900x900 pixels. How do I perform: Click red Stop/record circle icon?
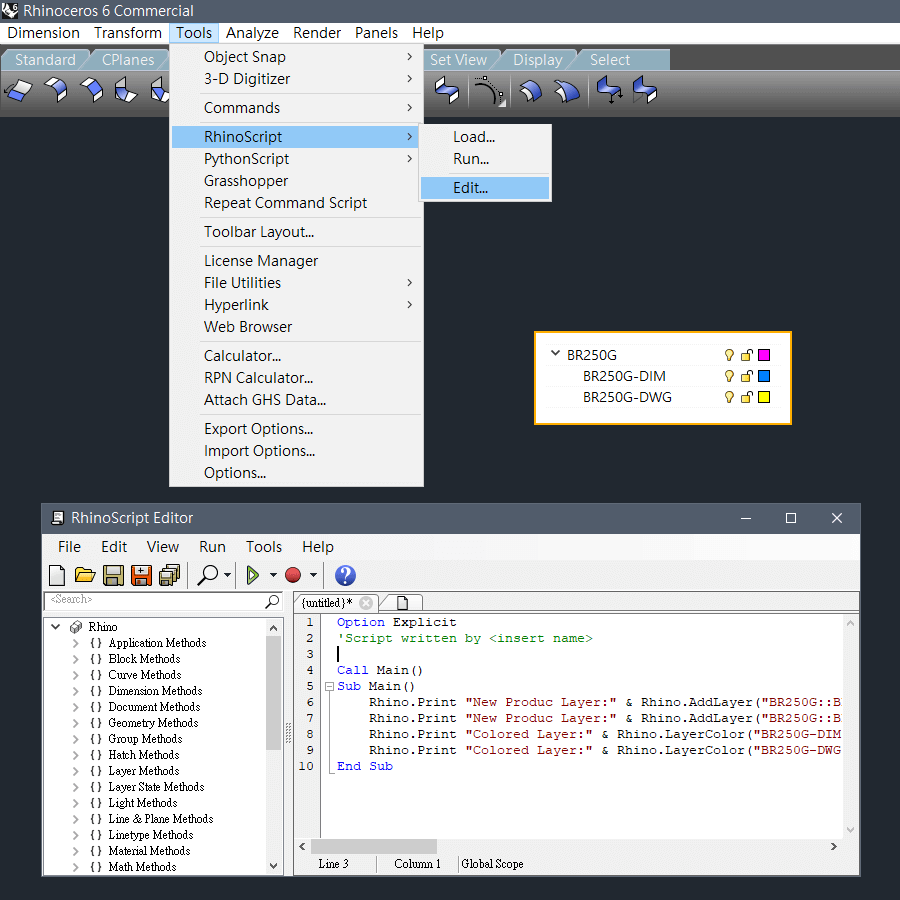coord(293,575)
